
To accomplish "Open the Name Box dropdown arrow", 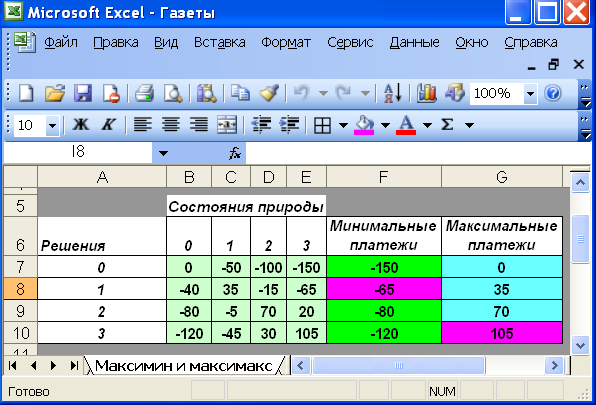I will [163, 153].
